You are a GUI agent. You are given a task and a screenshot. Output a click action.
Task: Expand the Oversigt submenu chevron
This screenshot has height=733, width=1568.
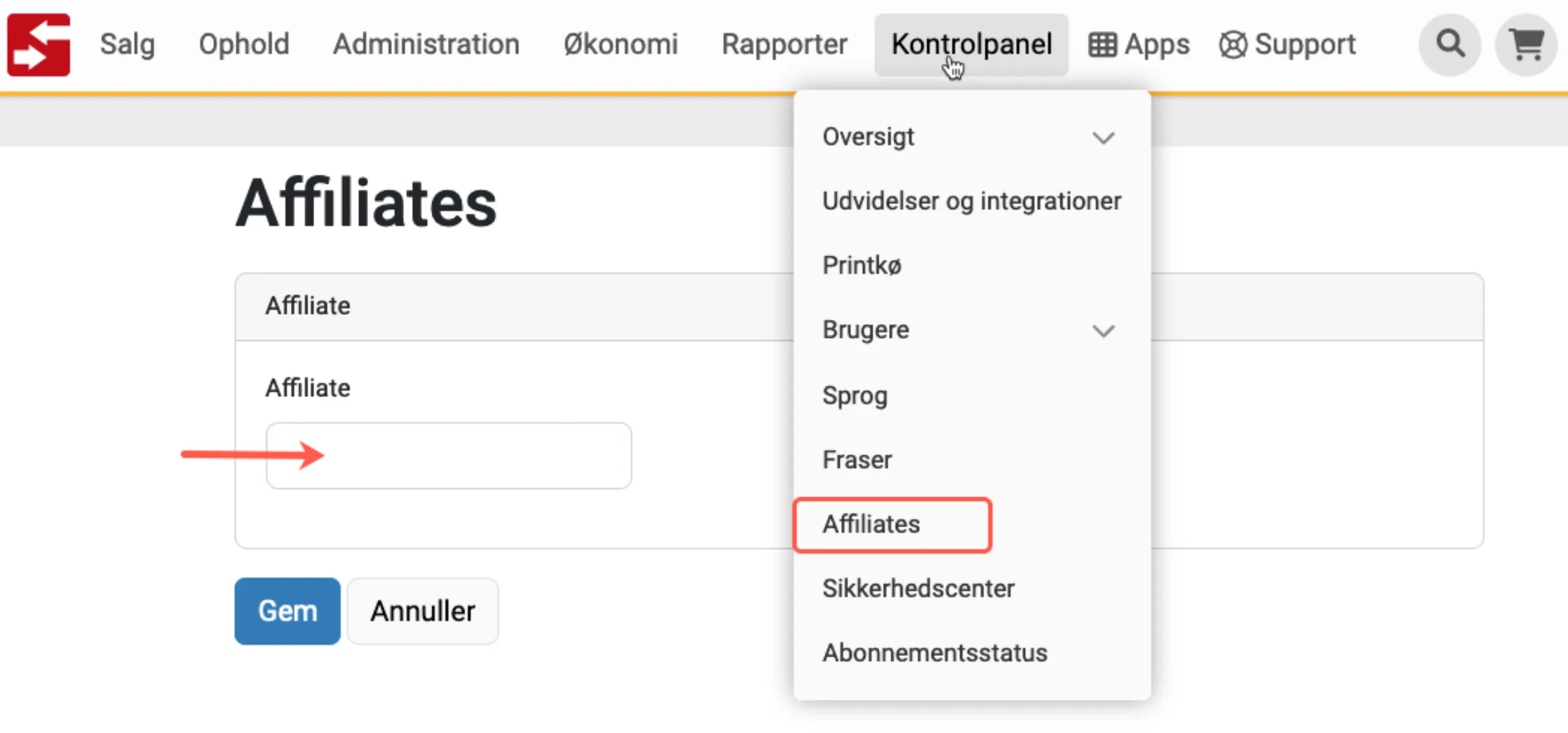1104,137
